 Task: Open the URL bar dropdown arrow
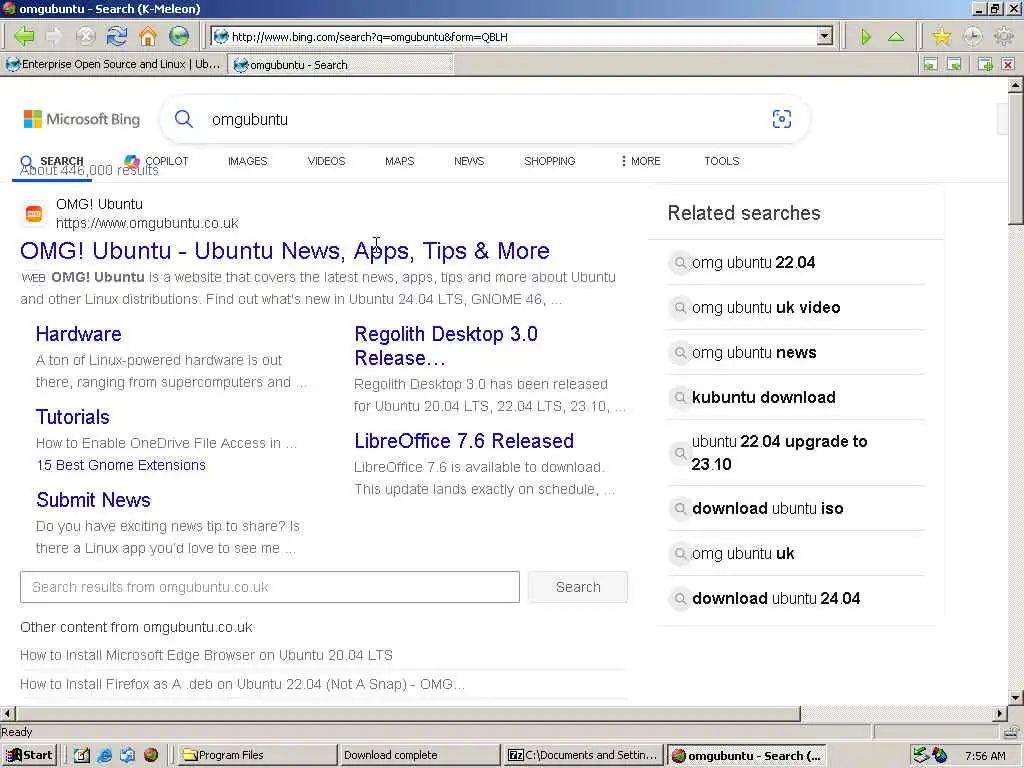coord(825,37)
